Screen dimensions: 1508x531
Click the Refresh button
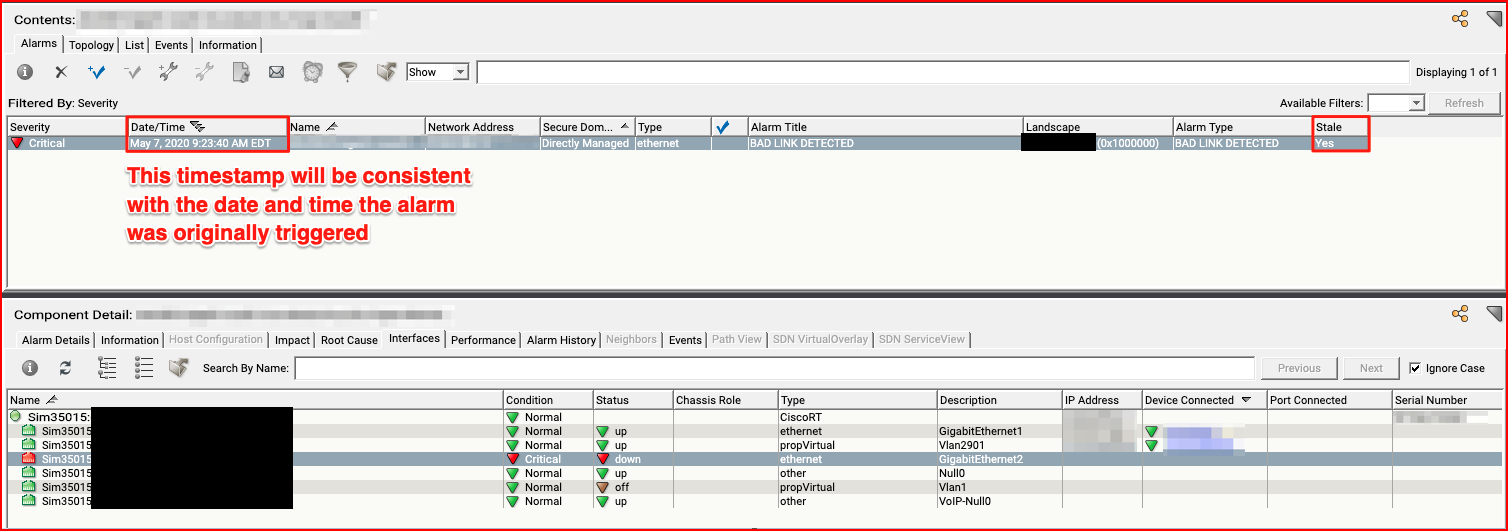1464,103
